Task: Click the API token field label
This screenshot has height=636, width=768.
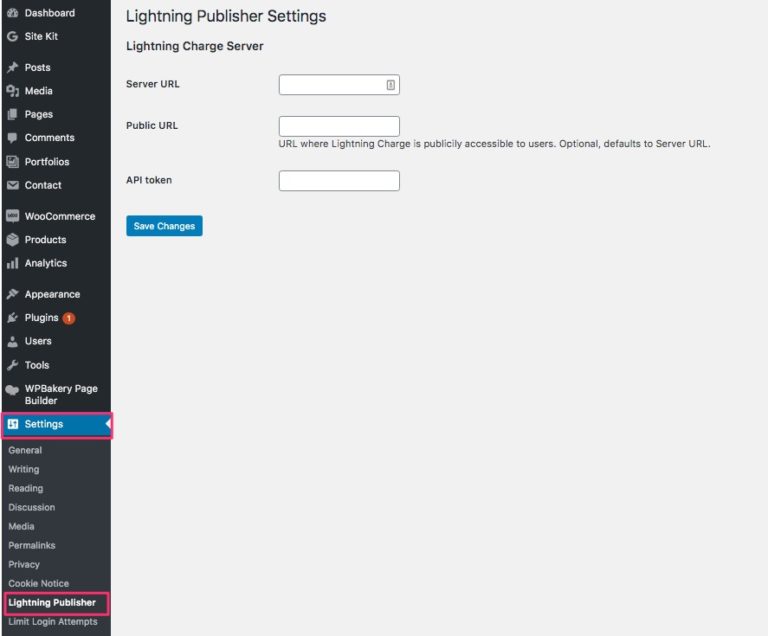Action: 149,180
